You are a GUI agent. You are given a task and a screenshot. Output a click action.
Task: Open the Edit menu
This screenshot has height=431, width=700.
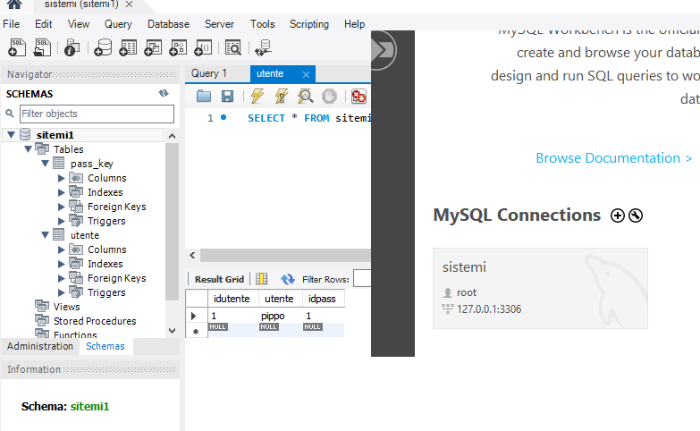tap(43, 24)
